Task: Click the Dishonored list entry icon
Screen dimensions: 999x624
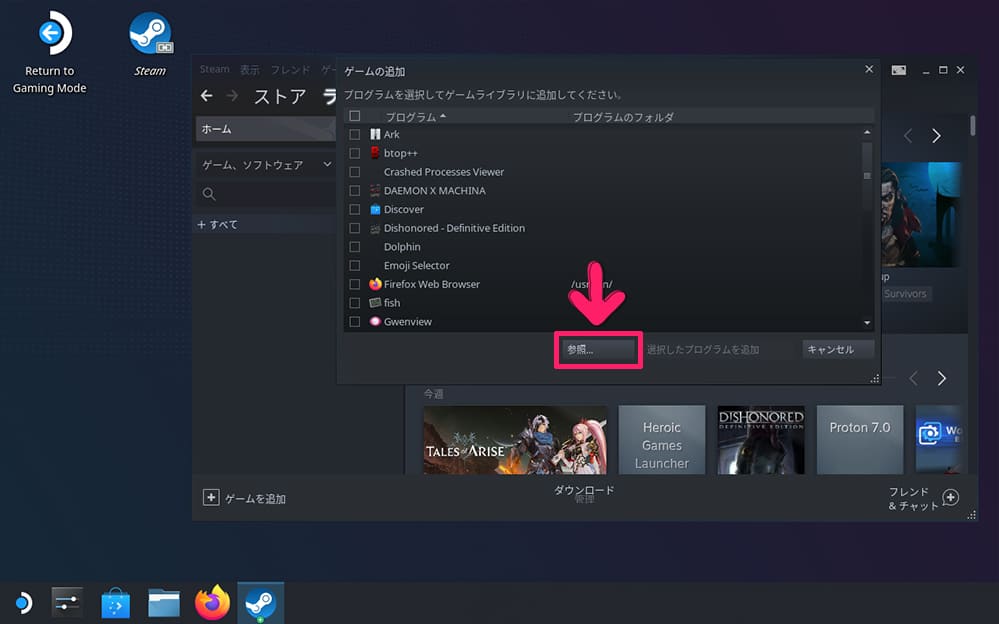Action: [375, 228]
